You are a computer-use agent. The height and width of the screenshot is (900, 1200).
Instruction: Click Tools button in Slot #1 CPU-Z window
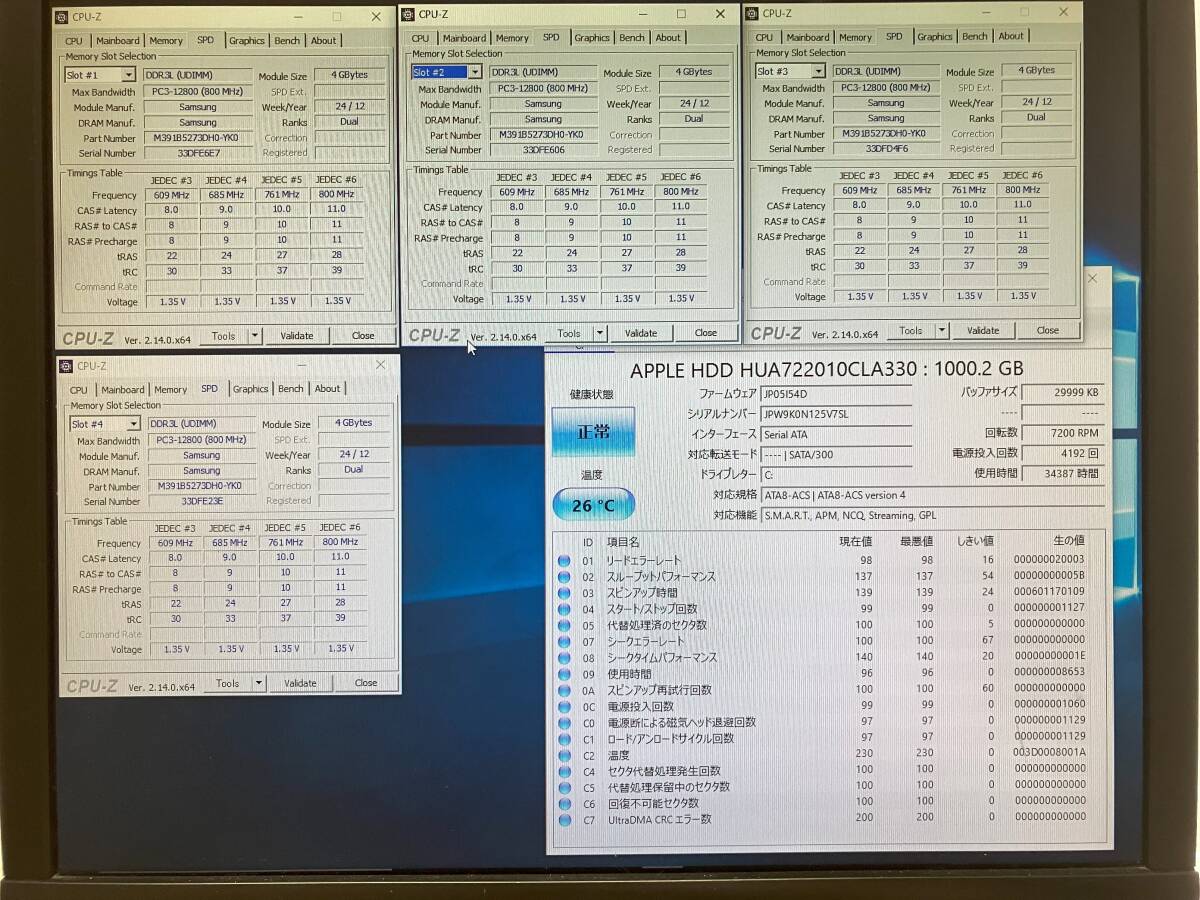[x=223, y=336]
